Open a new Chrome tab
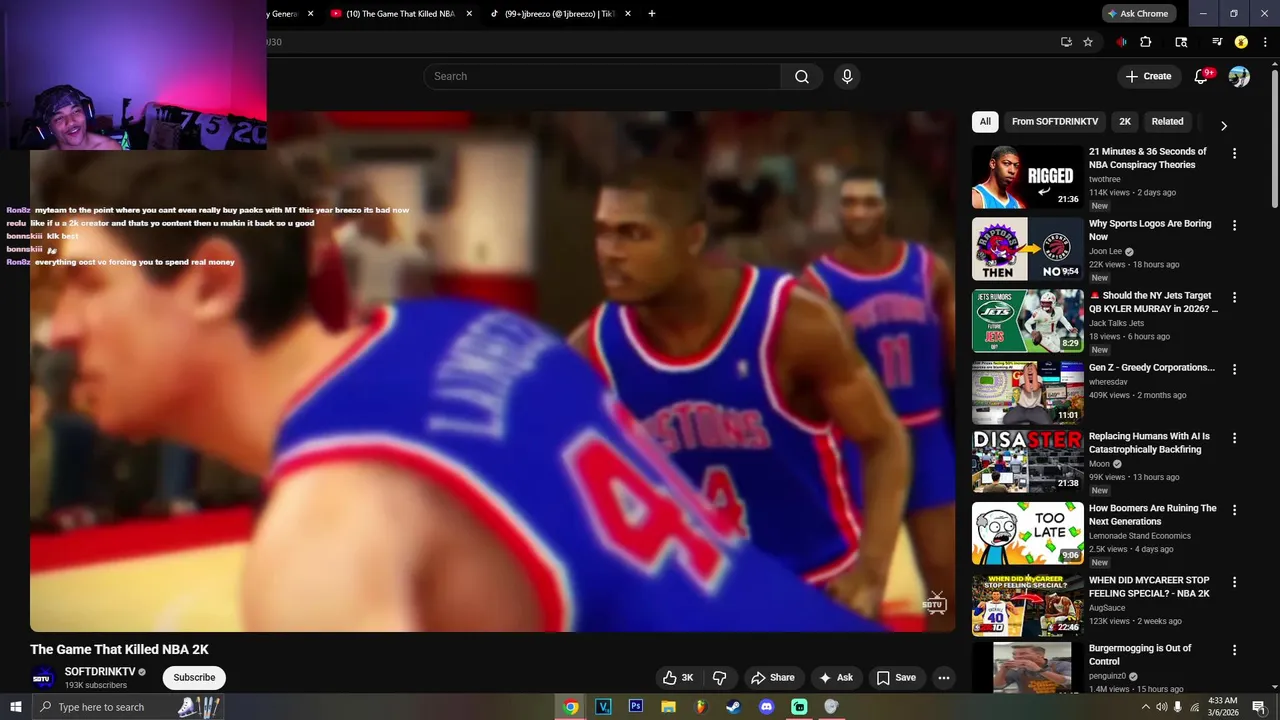 pyautogui.click(x=652, y=14)
